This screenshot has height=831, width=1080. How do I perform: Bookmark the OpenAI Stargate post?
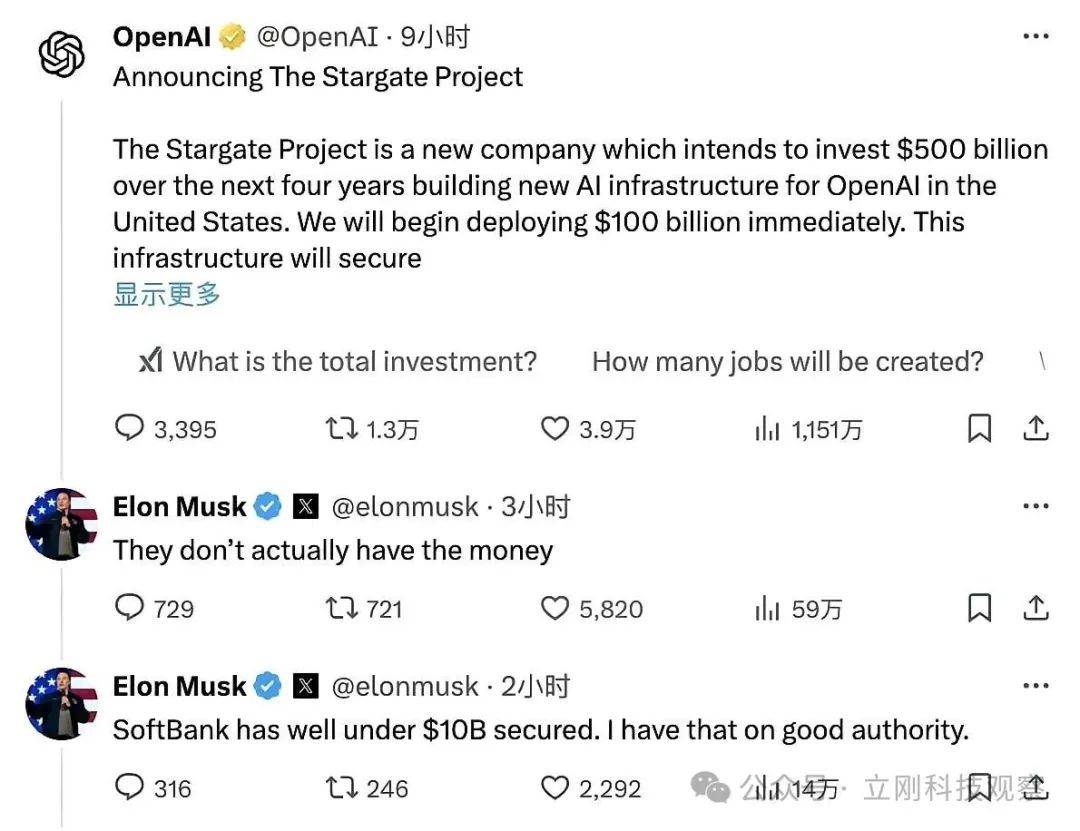[x=979, y=429]
